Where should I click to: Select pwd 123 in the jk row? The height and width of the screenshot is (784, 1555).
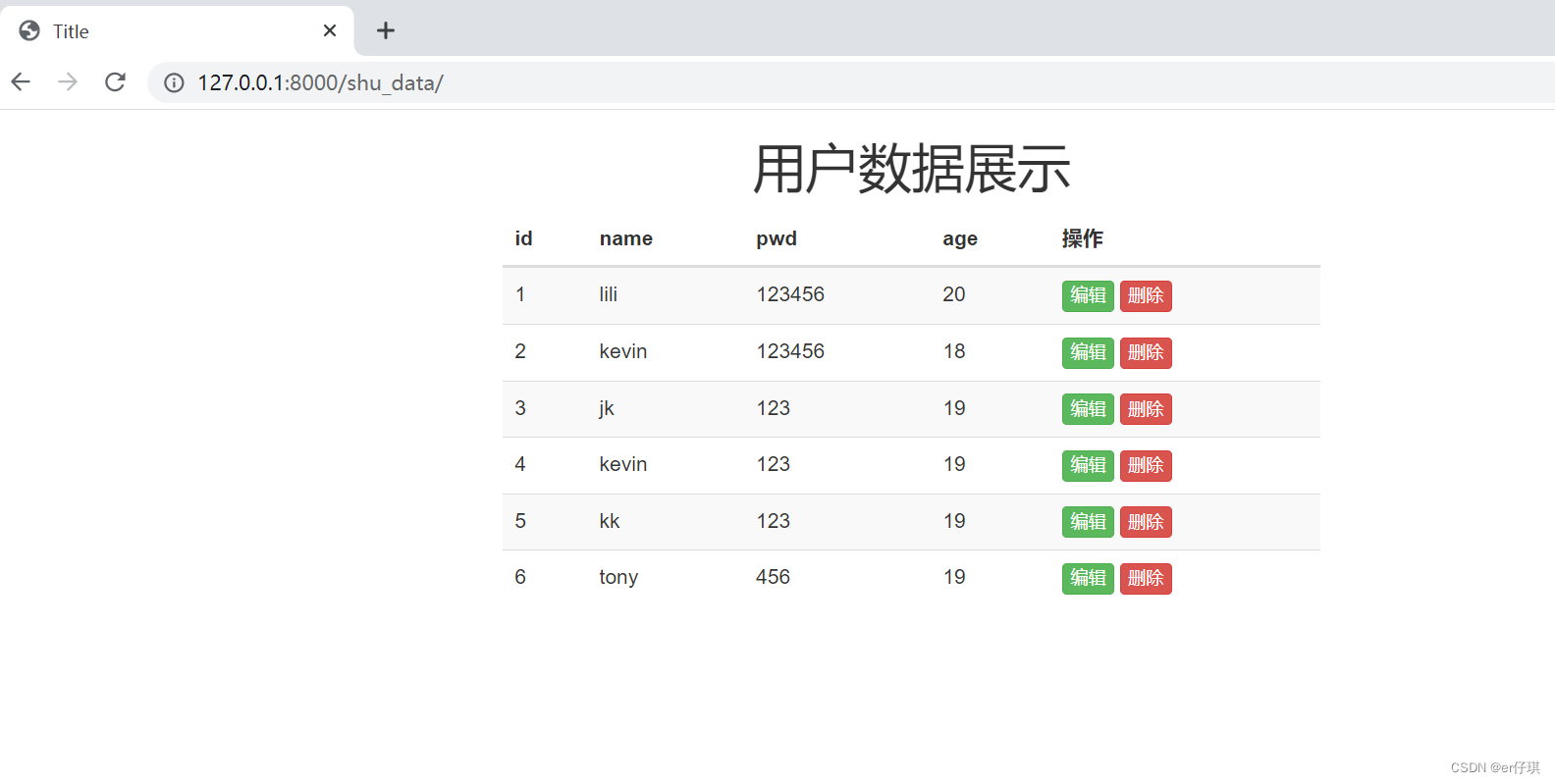click(773, 408)
